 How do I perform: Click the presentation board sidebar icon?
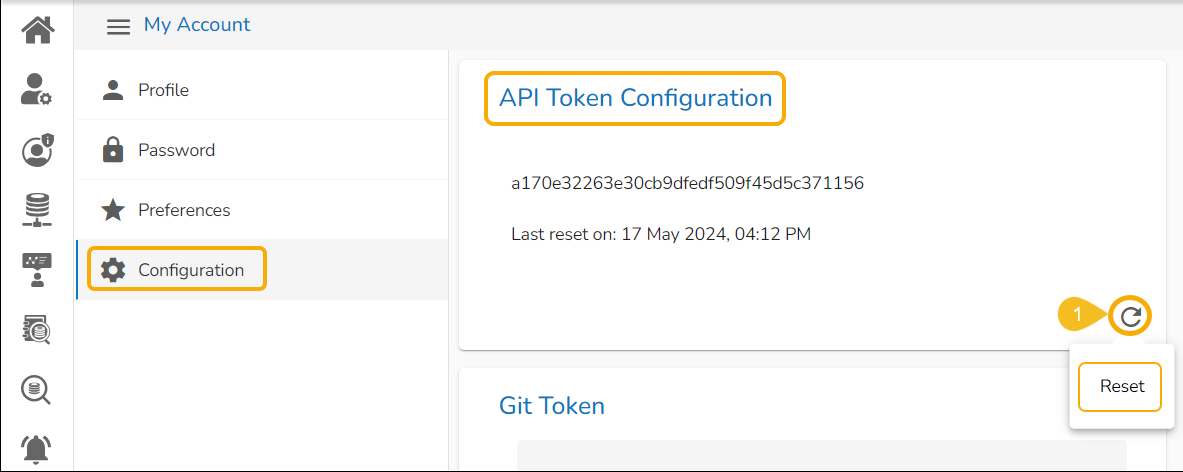[37, 270]
